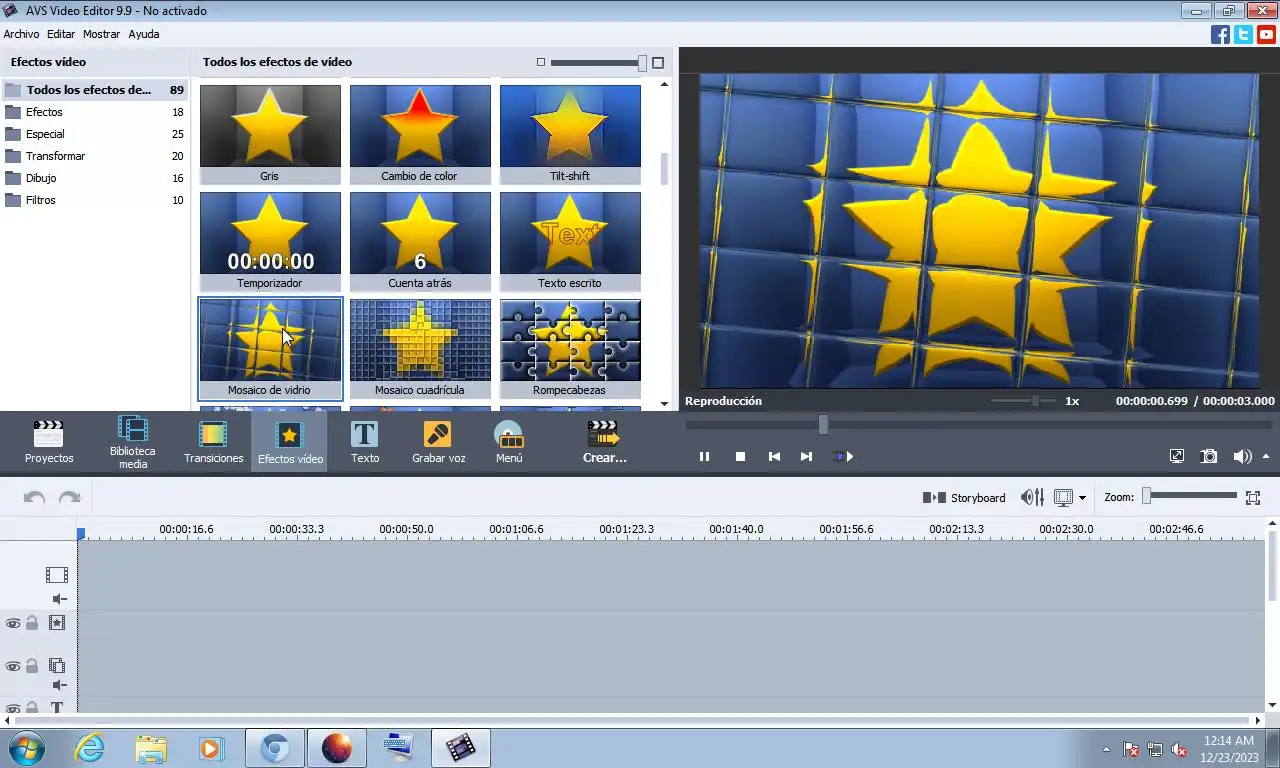Open the Proyectos section
This screenshot has height=768, width=1280.
point(49,442)
